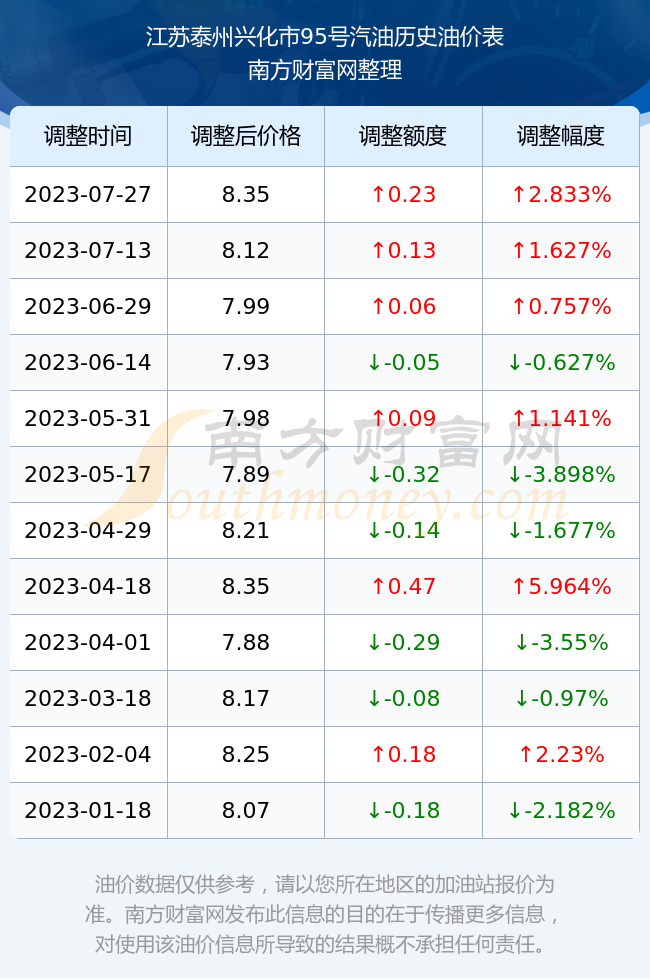Image resolution: width=650 pixels, height=980 pixels.
Task: Click the 调整幅度 column header
Action: click(561, 136)
